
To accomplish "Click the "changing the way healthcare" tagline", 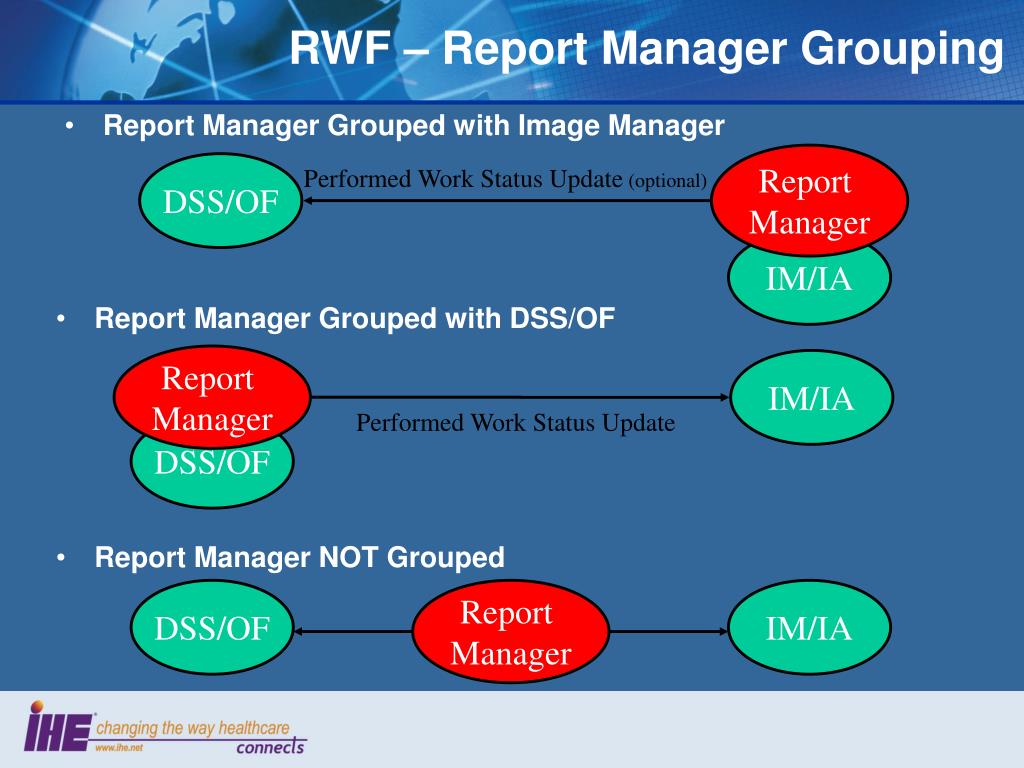I will click(193, 728).
